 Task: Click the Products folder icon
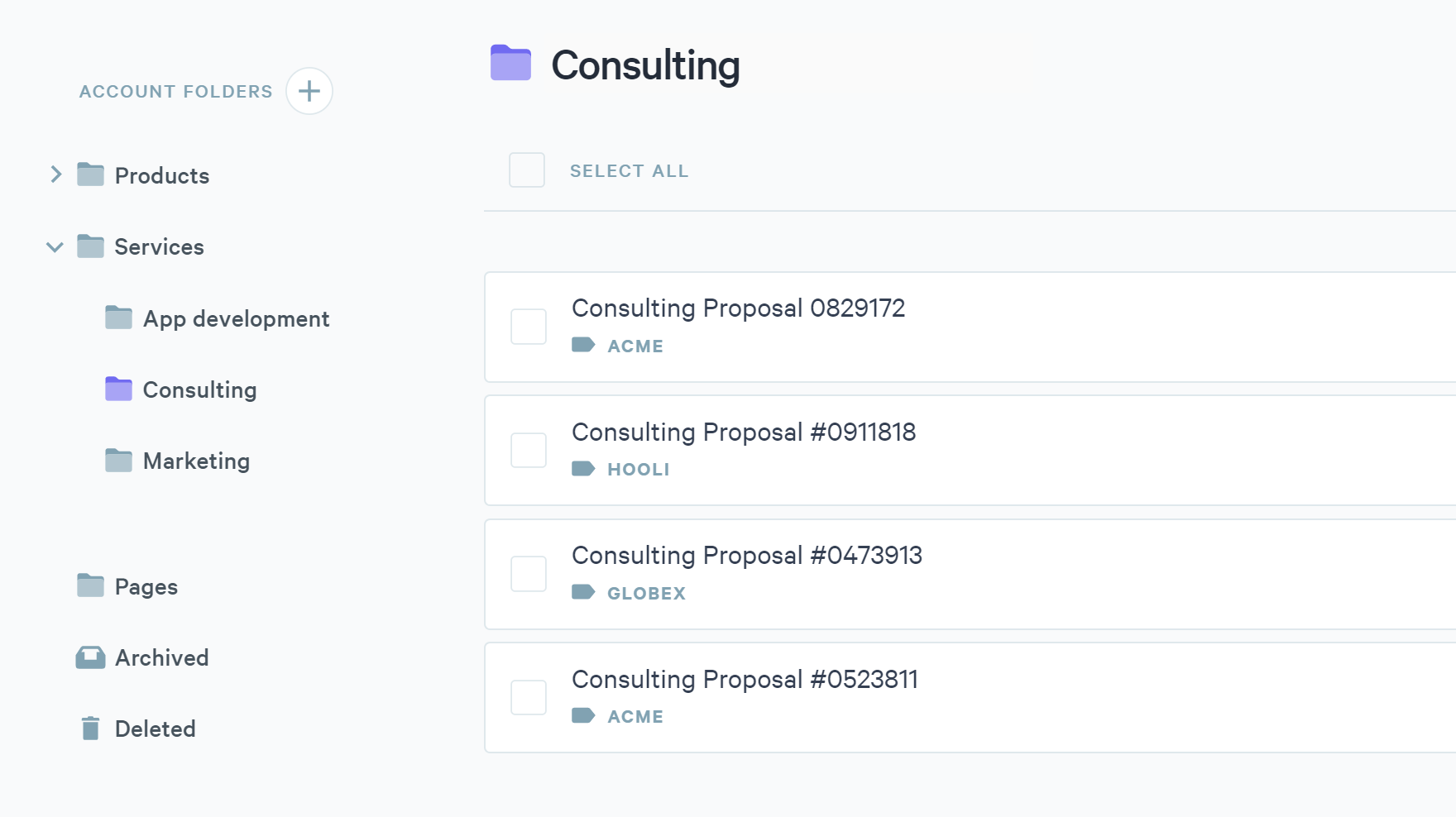click(x=90, y=174)
